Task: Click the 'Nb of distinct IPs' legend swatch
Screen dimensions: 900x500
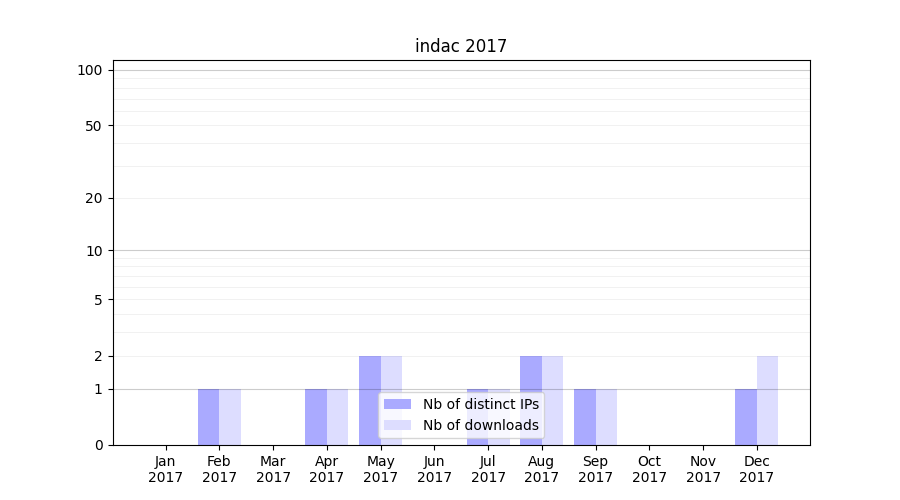Action: (x=397, y=404)
